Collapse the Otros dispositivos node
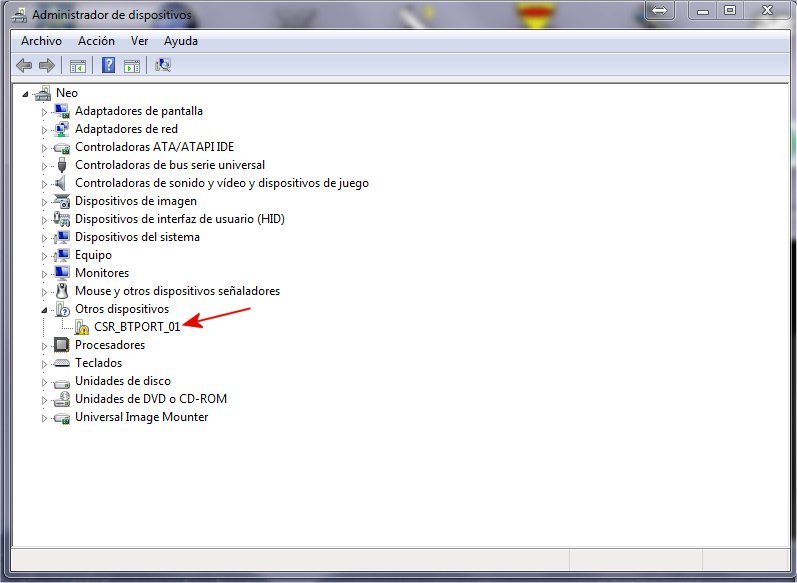Image resolution: width=797 pixels, height=583 pixels. pyautogui.click(x=44, y=309)
